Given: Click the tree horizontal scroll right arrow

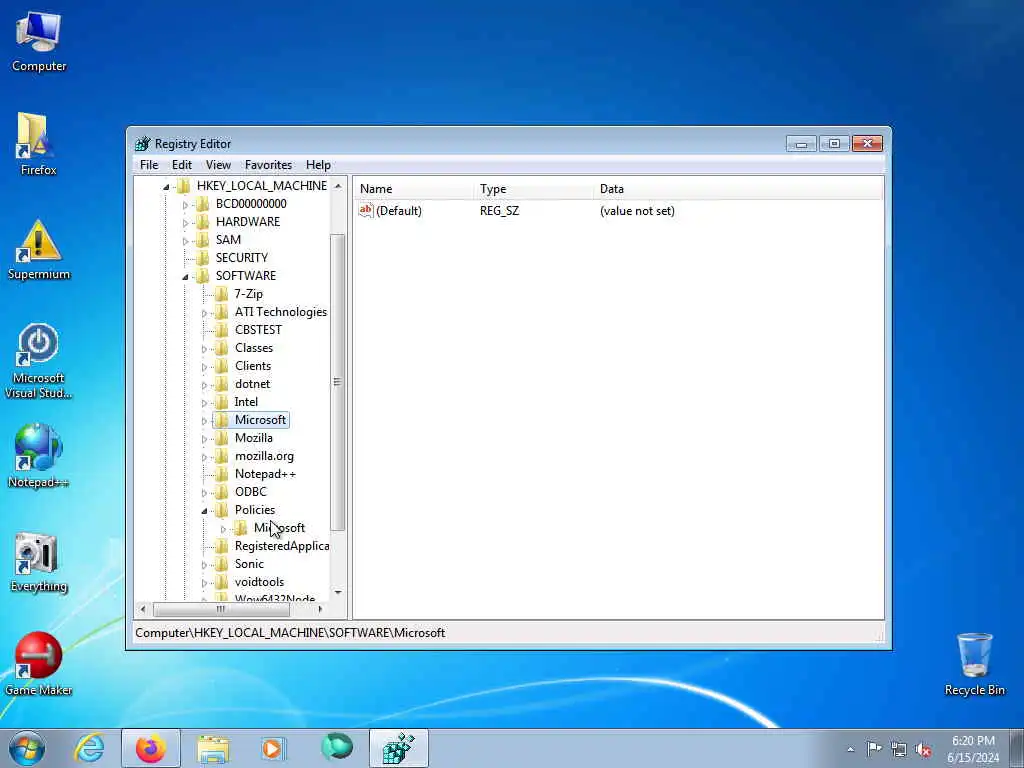Looking at the screenshot, I should click(320, 609).
